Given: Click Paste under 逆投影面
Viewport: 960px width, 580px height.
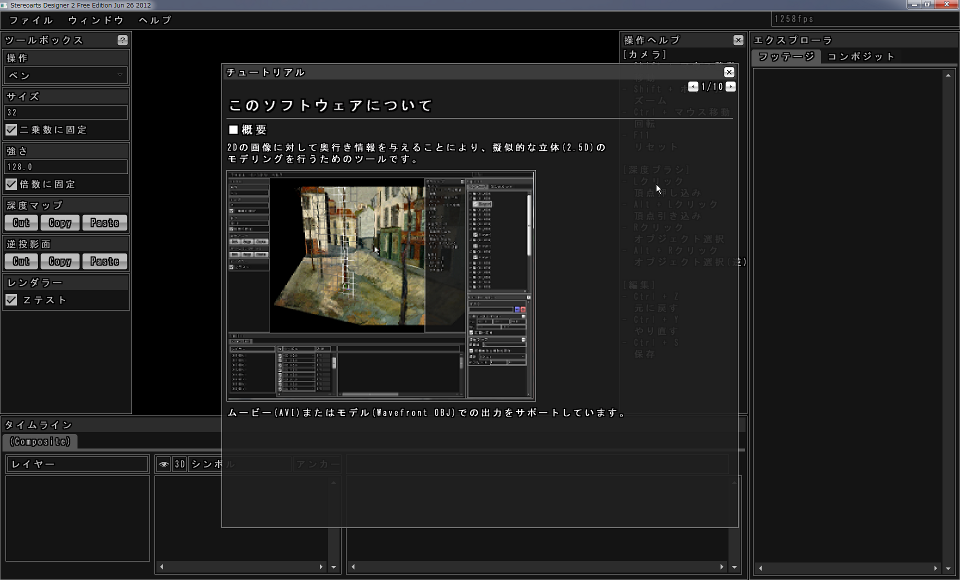Looking at the screenshot, I should pos(105,262).
